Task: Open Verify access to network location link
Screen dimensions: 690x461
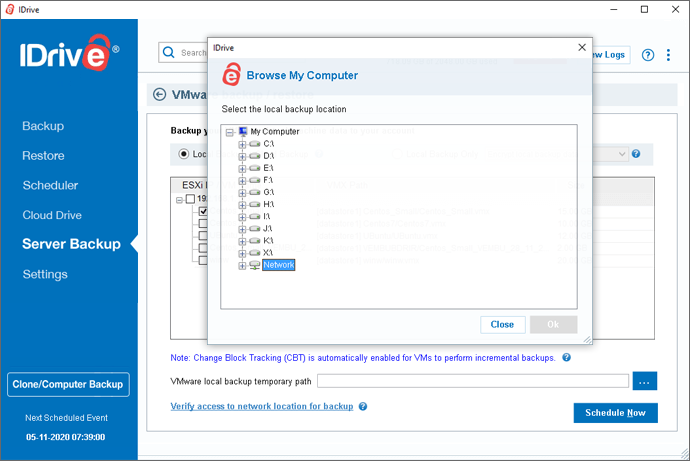Action: point(262,406)
